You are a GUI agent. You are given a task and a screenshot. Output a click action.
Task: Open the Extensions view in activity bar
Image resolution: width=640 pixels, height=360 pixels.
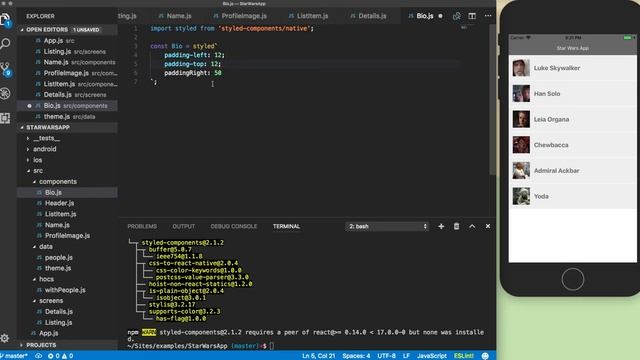(x=5, y=118)
